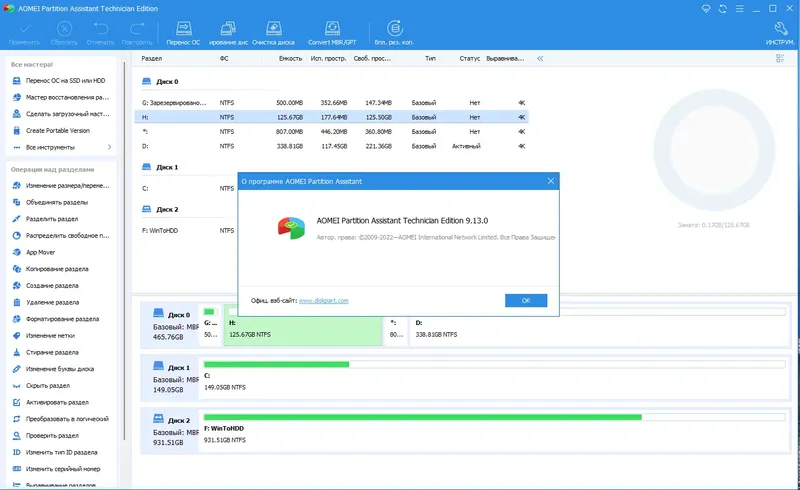Click the Диск 0 header in partition list
This screenshot has height=490, width=800.
(160, 82)
